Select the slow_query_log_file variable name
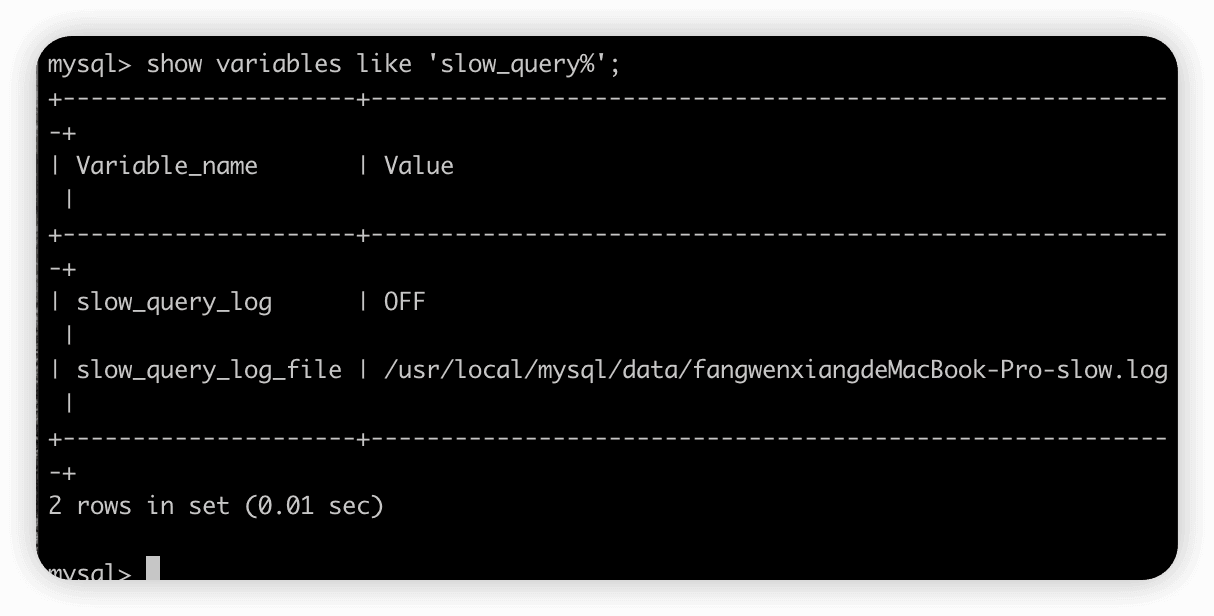Image resolution: width=1214 pixels, height=616 pixels. point(209,370)
